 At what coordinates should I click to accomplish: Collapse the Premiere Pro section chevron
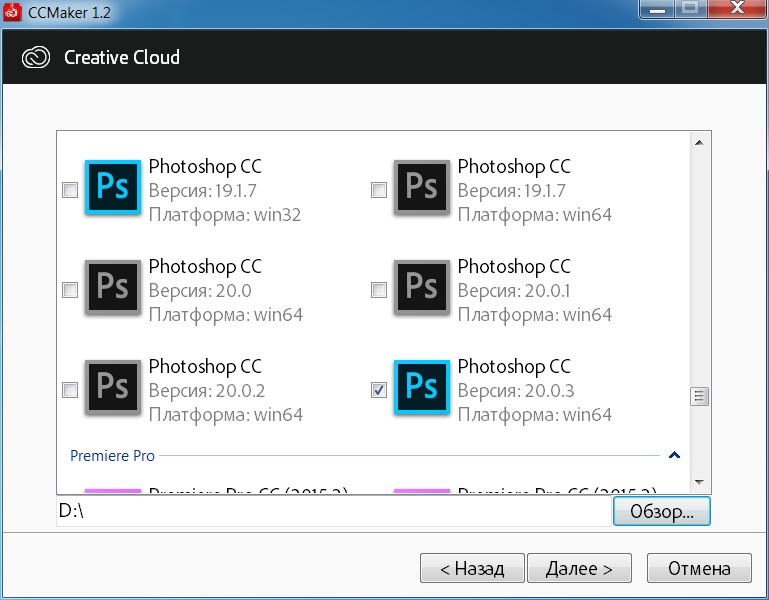pos(674,455)
